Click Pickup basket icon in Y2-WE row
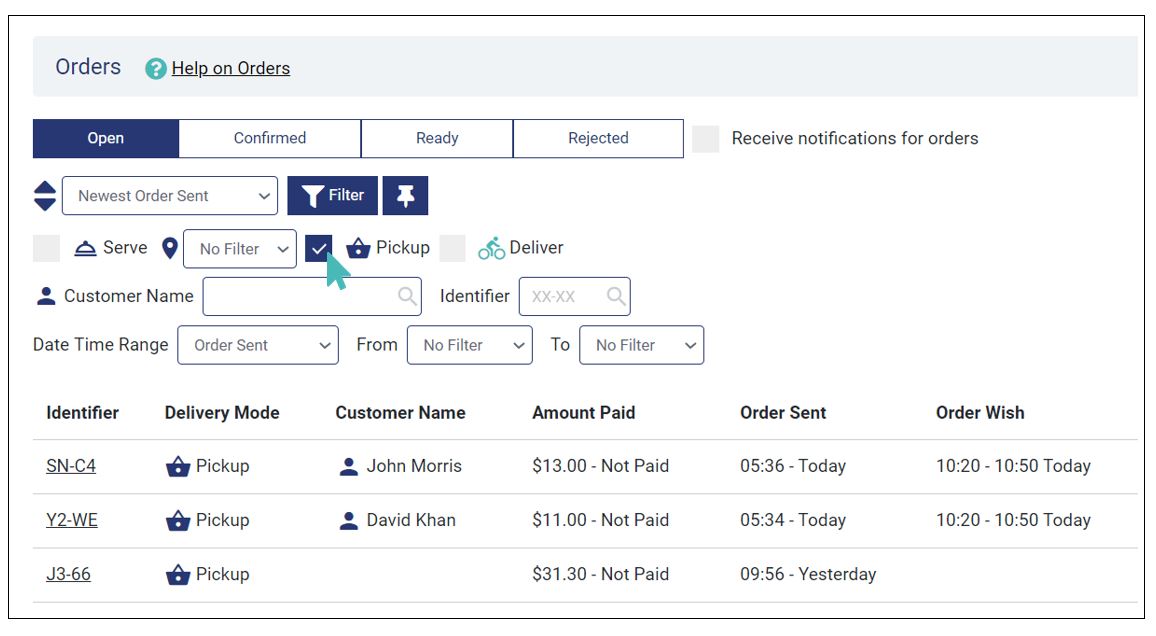Viewport: 1156px width, 636px height. tap(178, 520)
